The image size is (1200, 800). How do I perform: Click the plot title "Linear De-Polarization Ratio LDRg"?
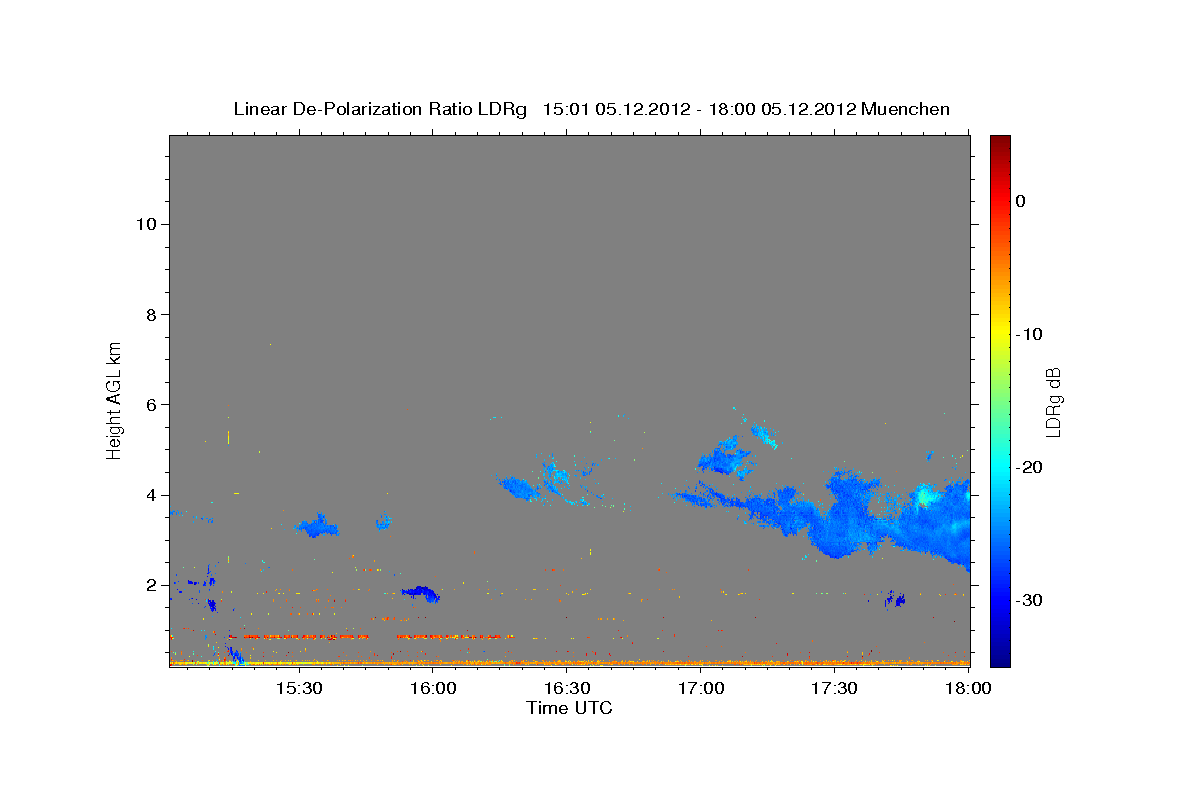(x=379, y=109)
